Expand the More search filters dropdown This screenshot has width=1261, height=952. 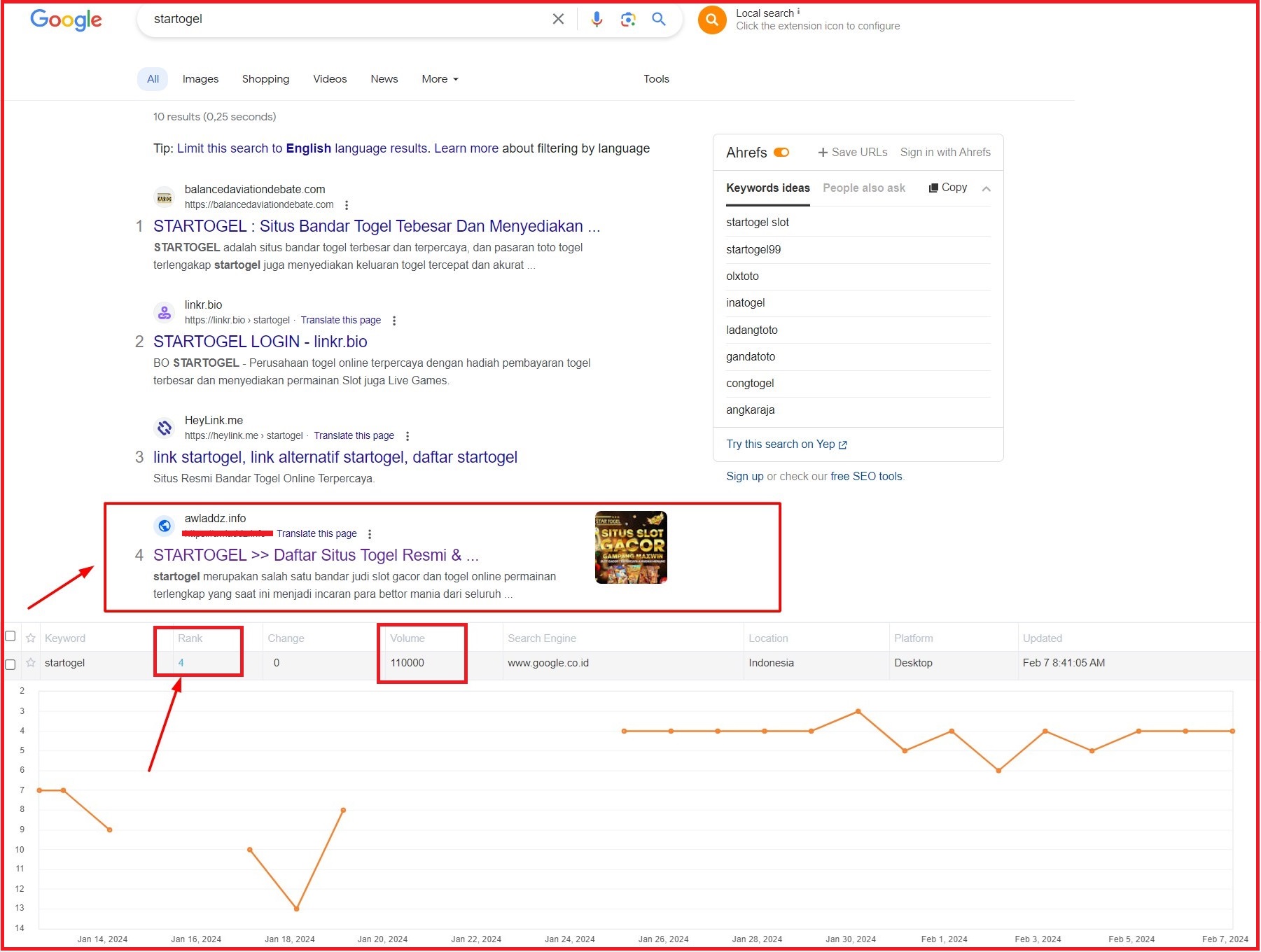(x=440, y=79)
